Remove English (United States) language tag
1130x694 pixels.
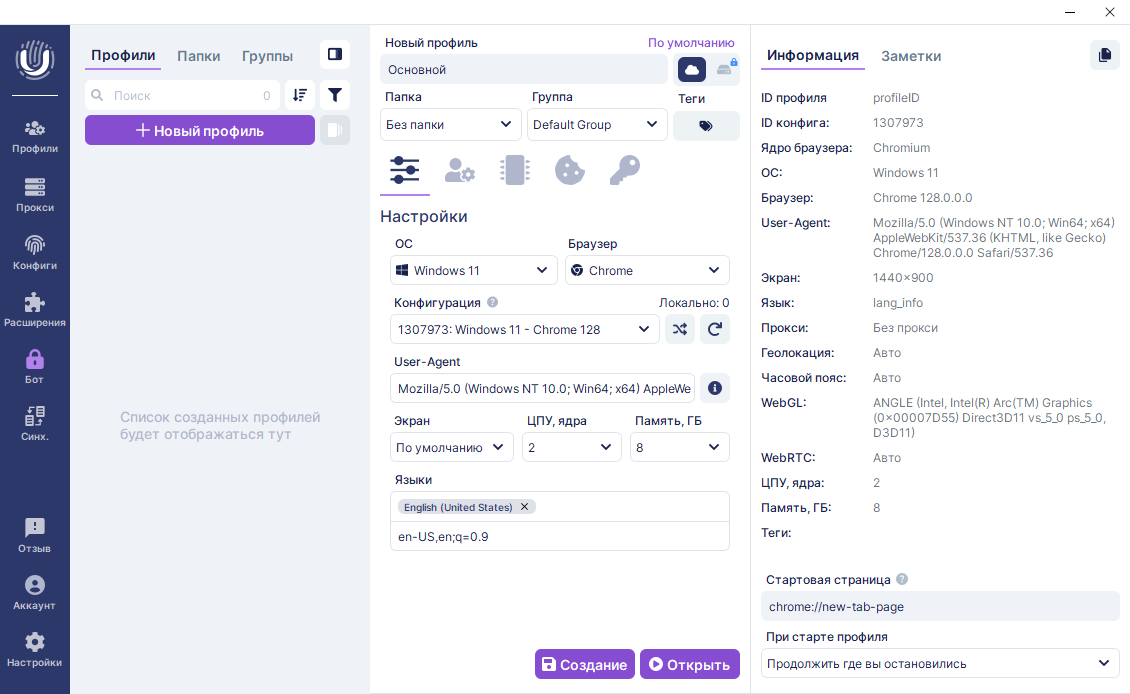tap(525, 507)
